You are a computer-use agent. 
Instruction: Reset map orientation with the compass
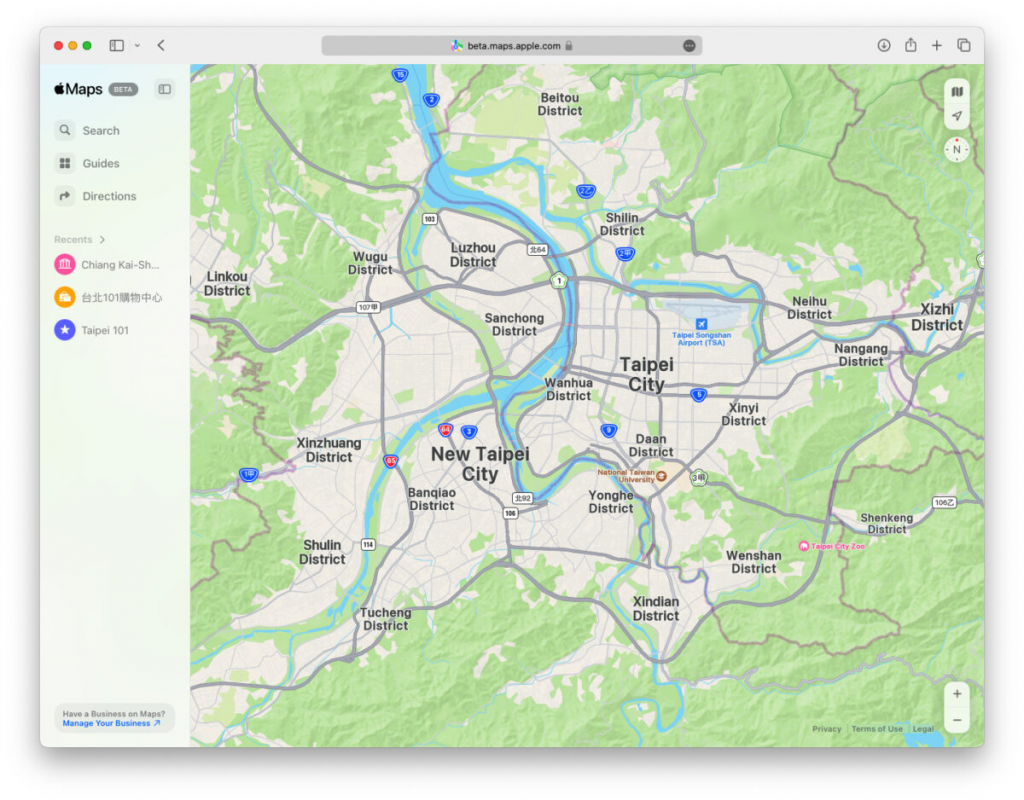coord(956,148)
